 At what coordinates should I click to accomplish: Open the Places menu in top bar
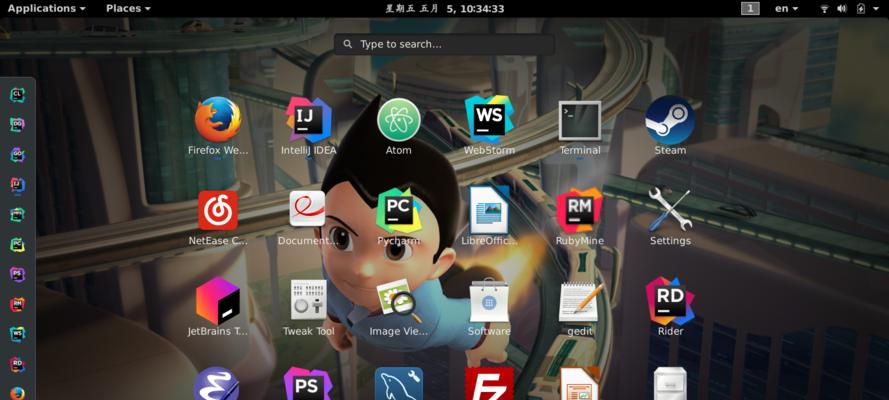pos(128,8)
